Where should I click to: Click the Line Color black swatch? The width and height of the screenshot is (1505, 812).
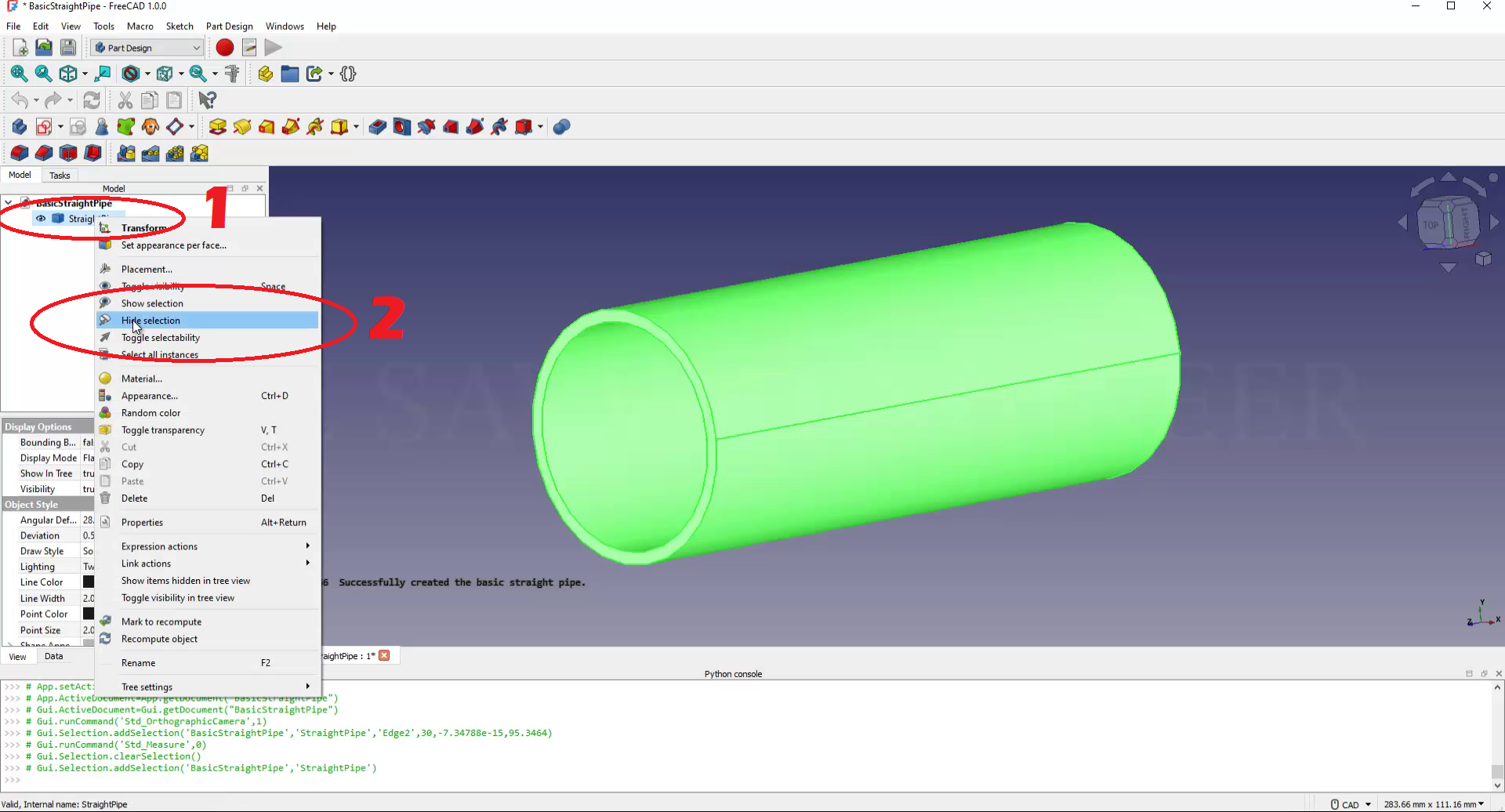[89, 582]
